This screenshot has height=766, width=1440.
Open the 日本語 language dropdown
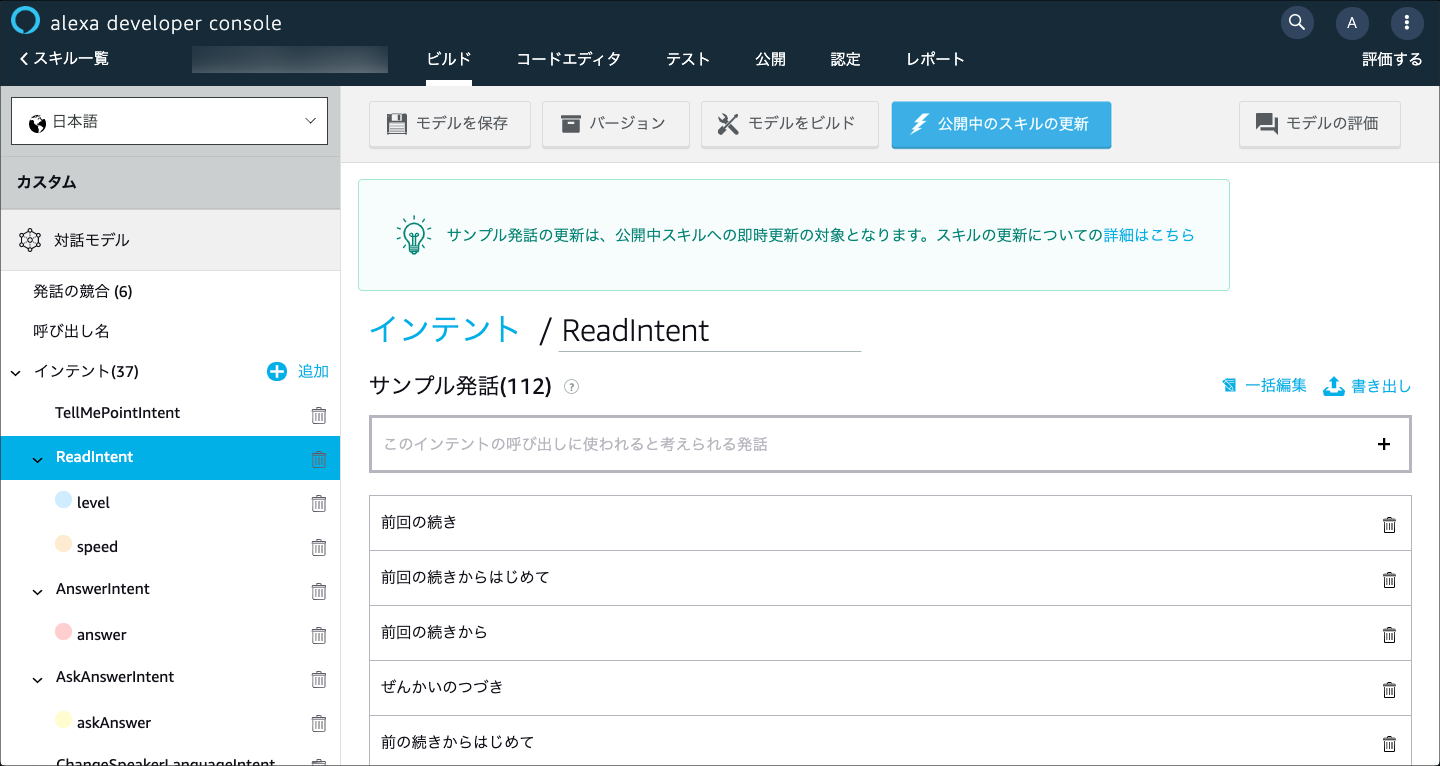click(170, 122)
